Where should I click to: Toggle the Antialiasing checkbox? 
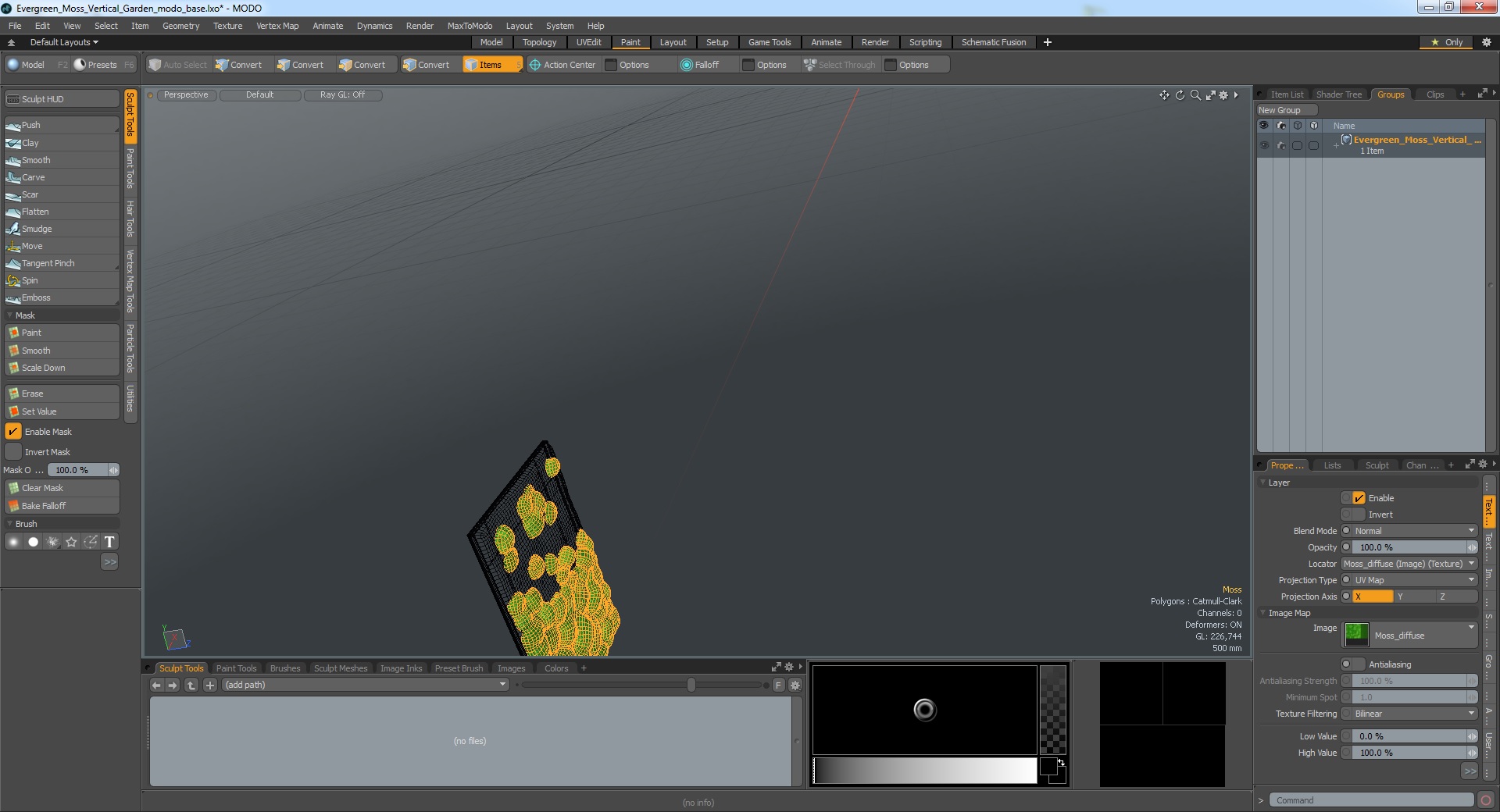1359,664
